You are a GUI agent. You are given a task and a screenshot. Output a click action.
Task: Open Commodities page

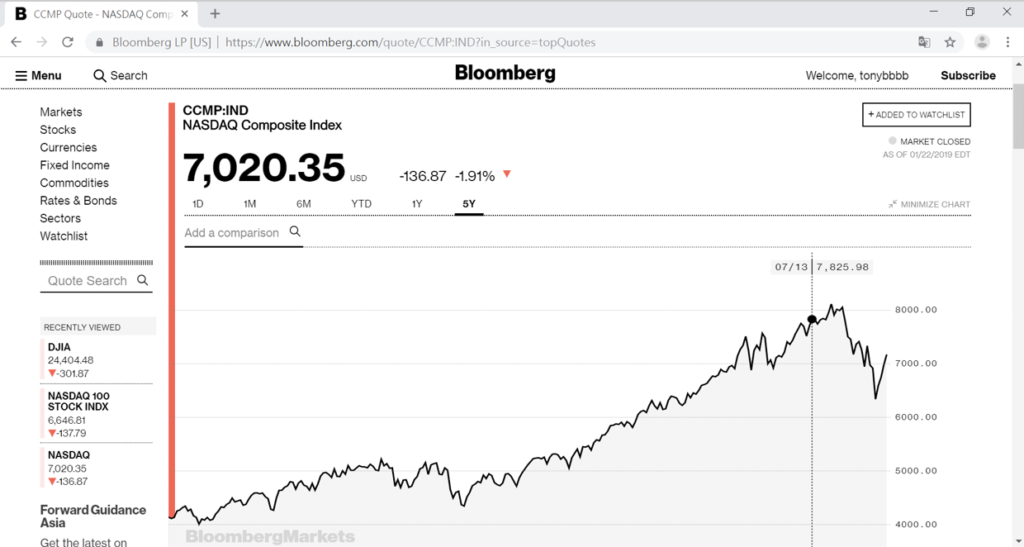tap(74, 183)
